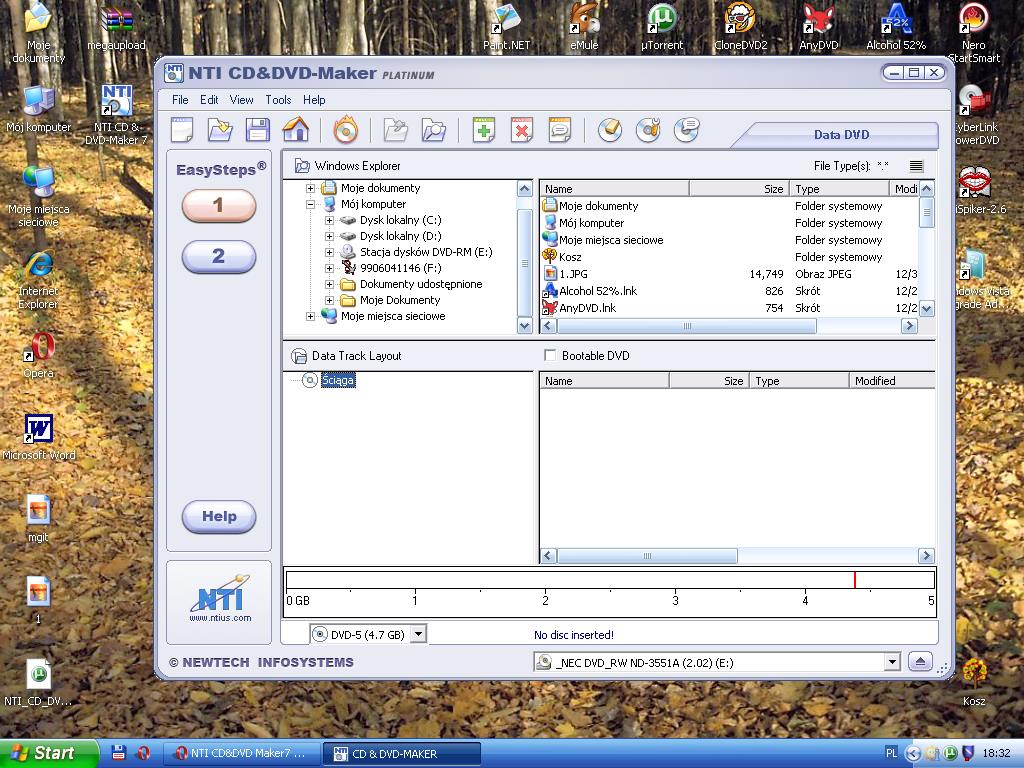Erase the disc using the eraser icon

pyautogui.click(x=610, y=130)
